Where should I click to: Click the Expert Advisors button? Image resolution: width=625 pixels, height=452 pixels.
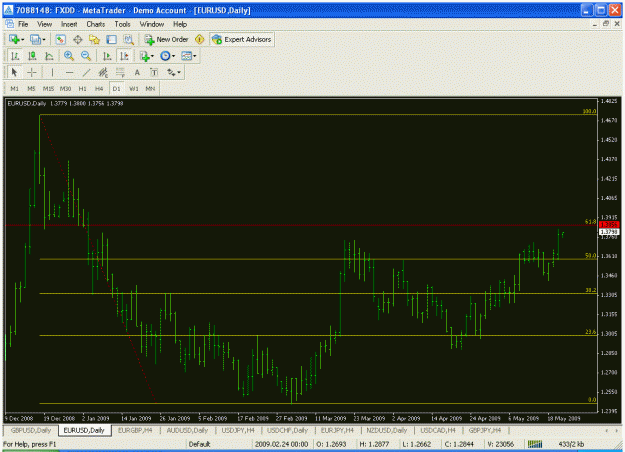(x=242, y=39)
